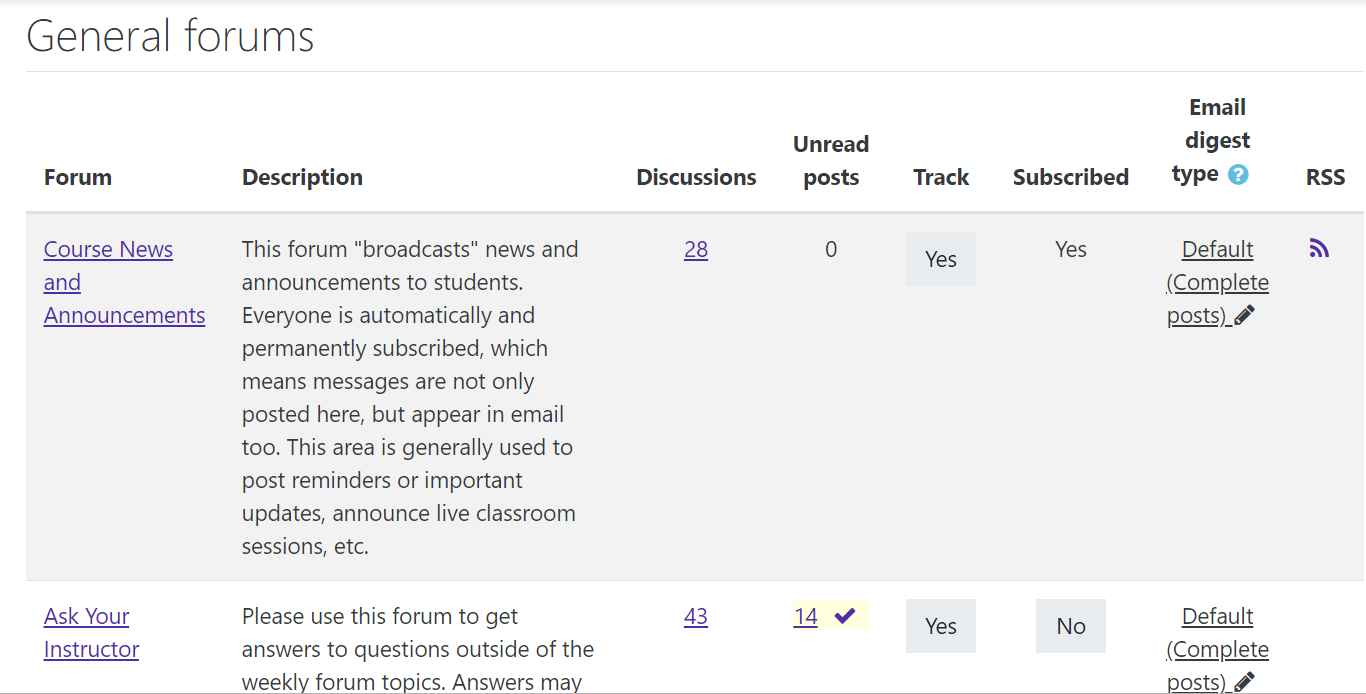The image size is (1366, 694).
Task: Open the RSS feed for Course News
Action: (1319, 248)
